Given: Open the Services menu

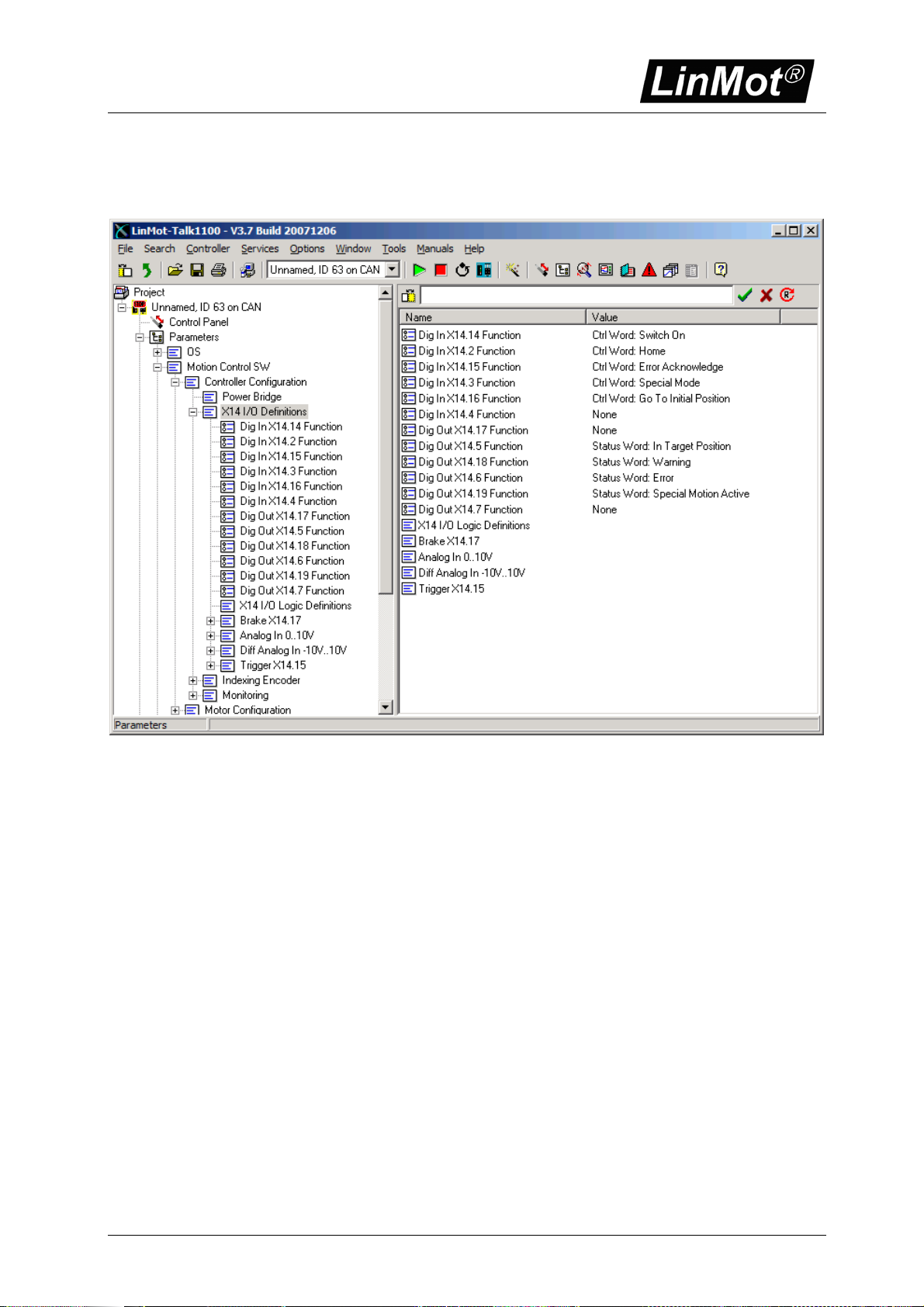Looking at the screenshot, I should click(260, 249).
